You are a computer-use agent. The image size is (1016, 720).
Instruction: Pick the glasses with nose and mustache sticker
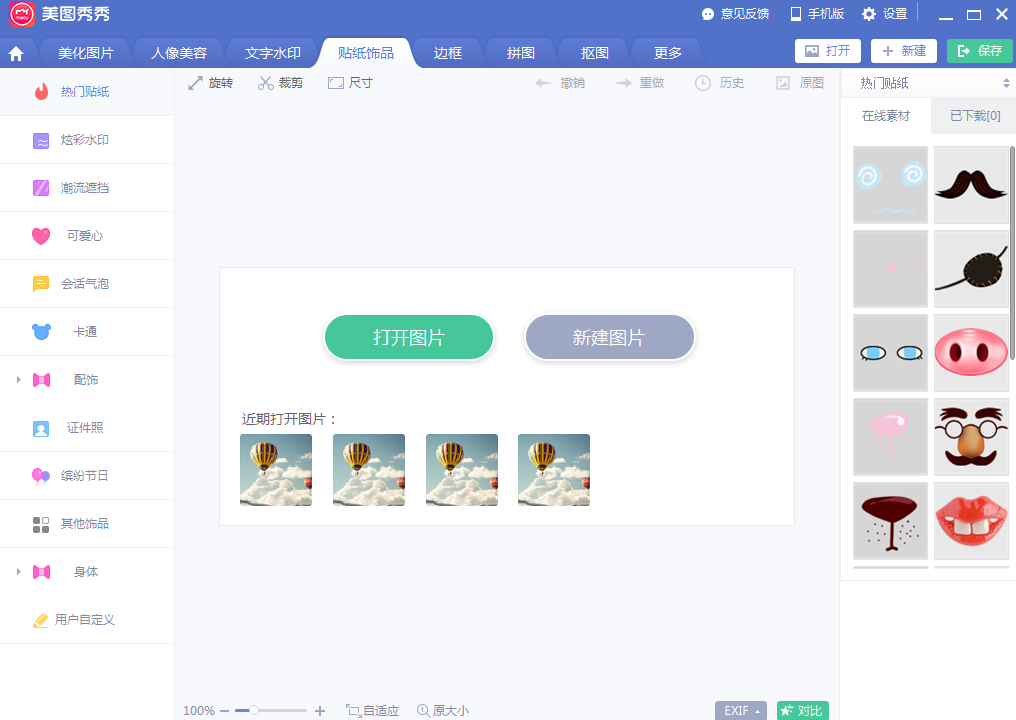point(971,437)
